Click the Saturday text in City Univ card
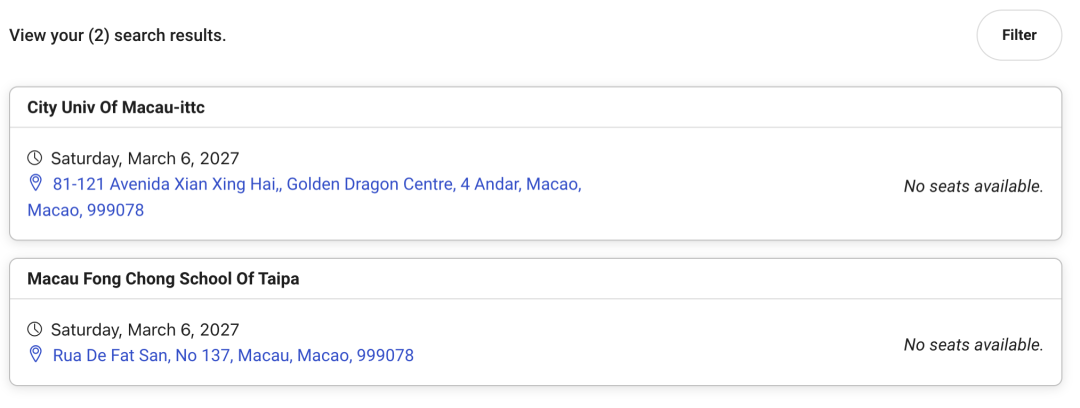 (x=86, y=159)
